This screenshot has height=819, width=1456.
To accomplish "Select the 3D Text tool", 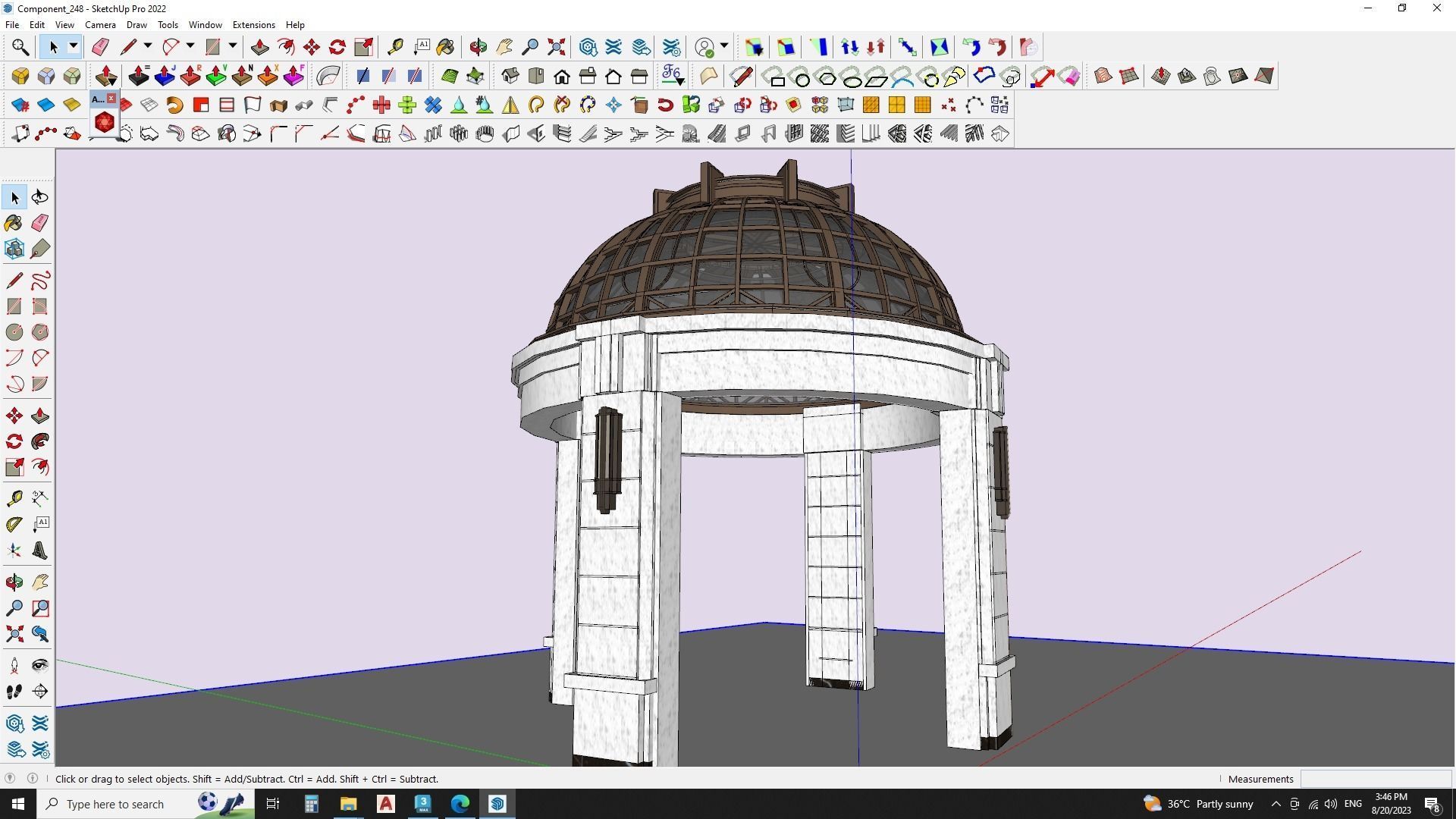I will [40, 551].
